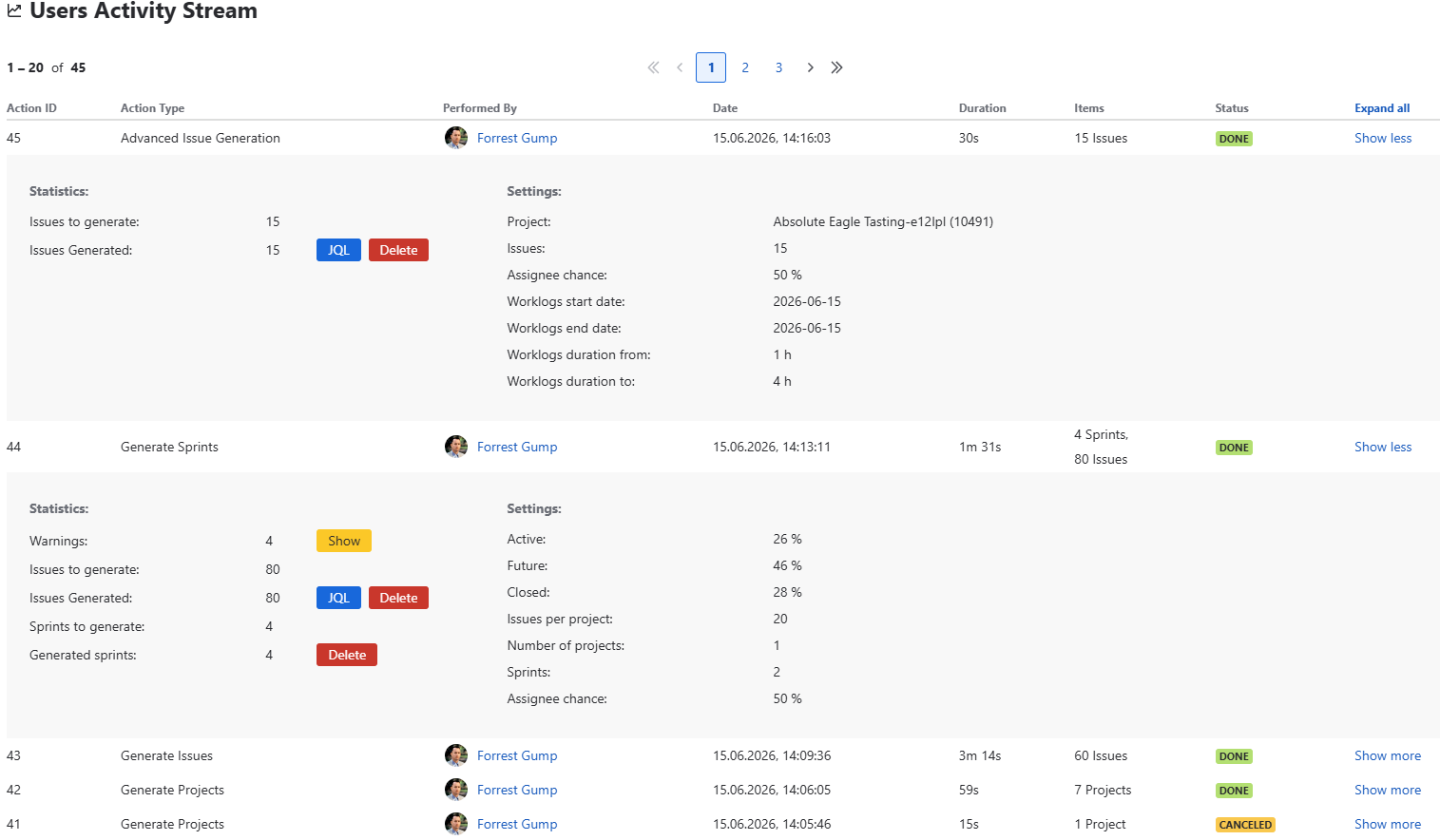
Task: Click the Action ID column header
Action: coord(31,108)
